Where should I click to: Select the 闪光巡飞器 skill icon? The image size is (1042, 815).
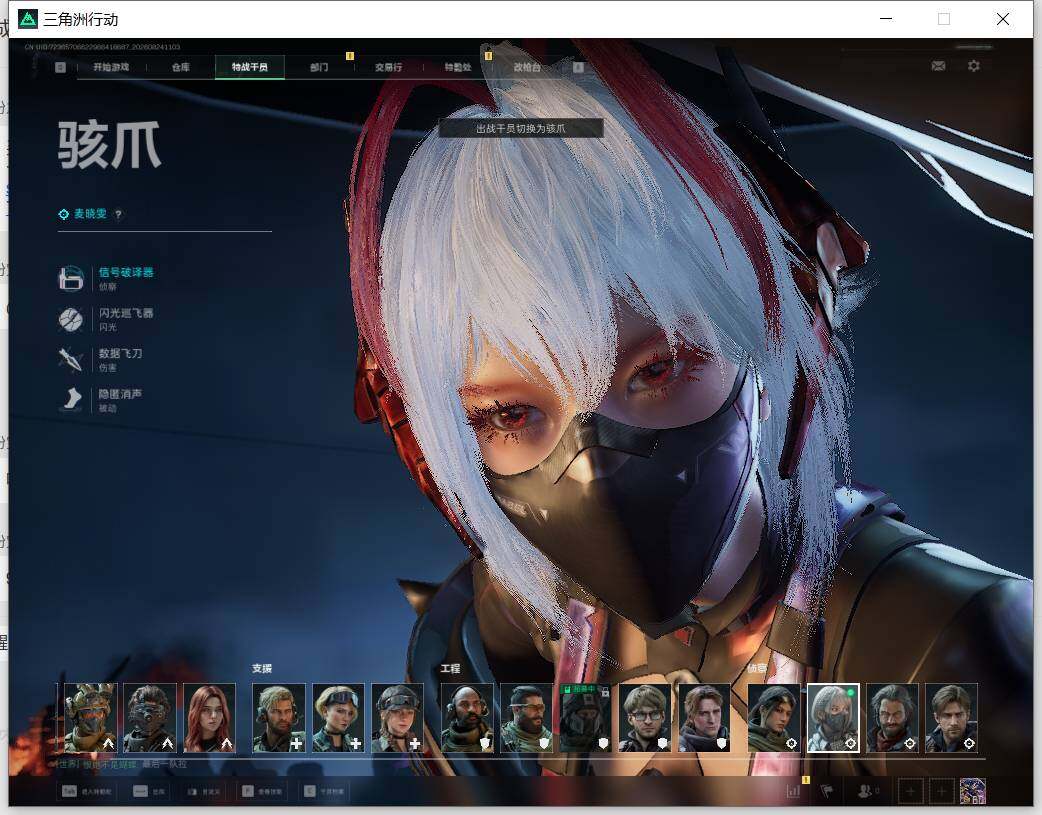coord(70,319)
